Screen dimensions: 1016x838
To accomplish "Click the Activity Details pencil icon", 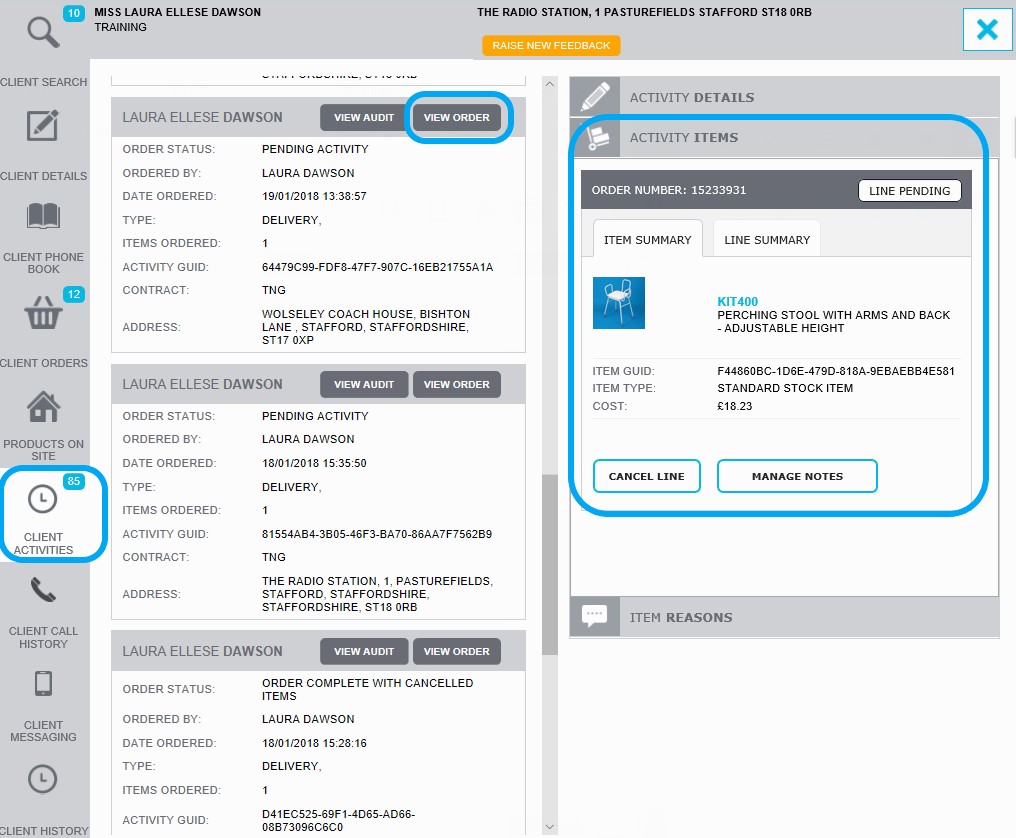I will (595, 97).
